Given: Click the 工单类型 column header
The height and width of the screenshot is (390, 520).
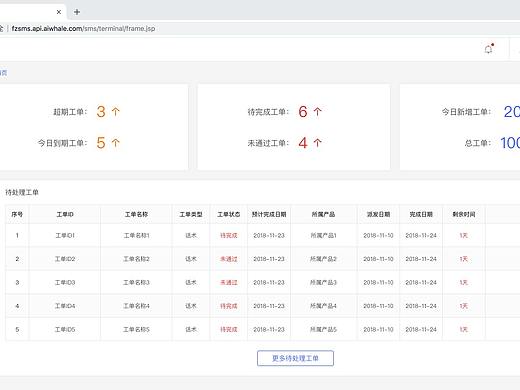Looking at the screenshot, I should tap(191, 214).
